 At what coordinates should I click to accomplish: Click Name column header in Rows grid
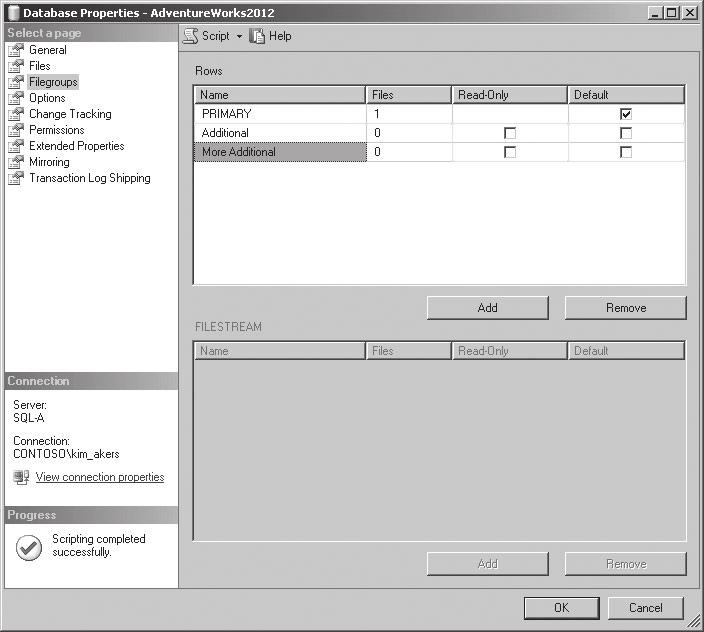[x=280, y=95]
